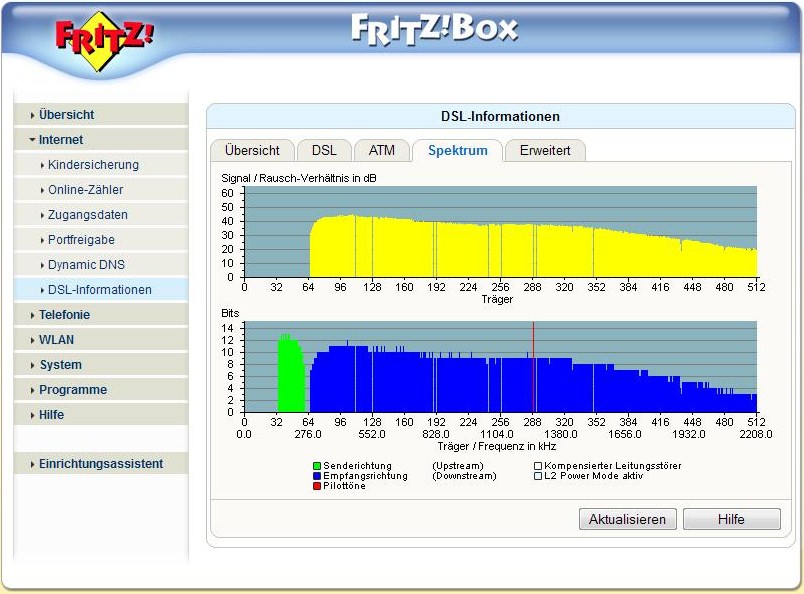Click the Aktualisieren button
Viewport: 804px width, 594px height.
[x=628, y=519]
